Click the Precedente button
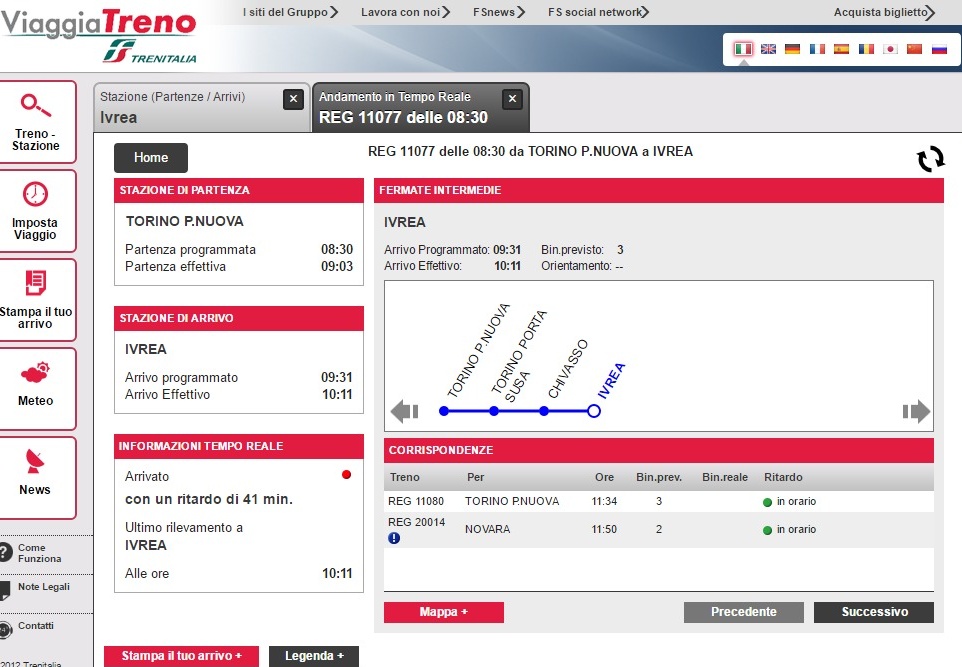The width and height of the screenshot is (962, 667). point(744,612)
